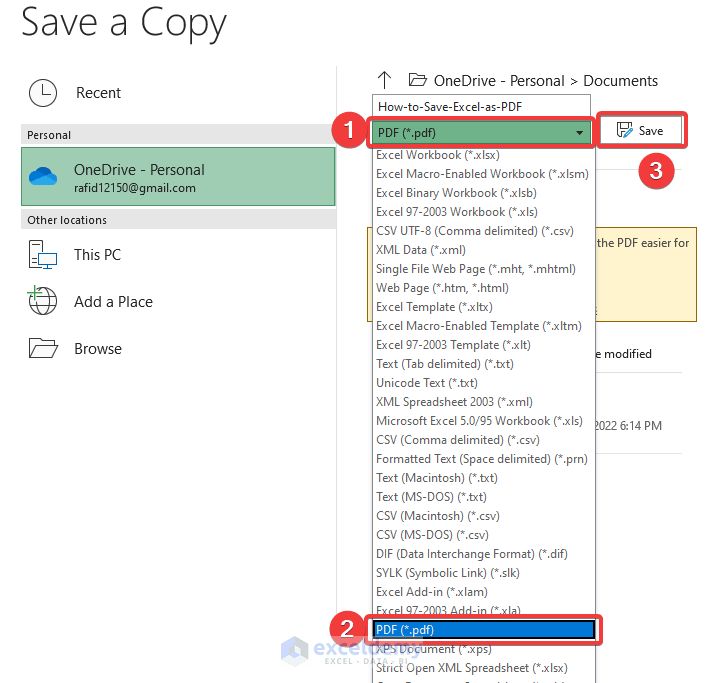705x683 pixels.
Task: Click the Add a Place globe icon
Action: coord(43,301)
